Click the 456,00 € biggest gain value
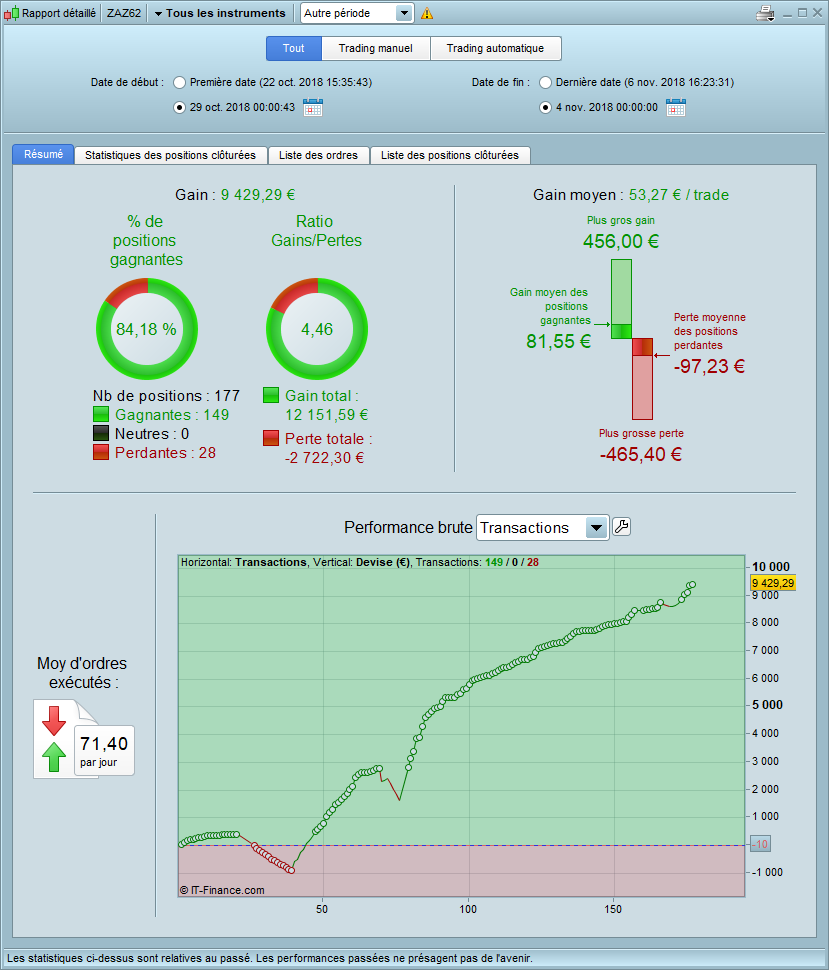This screenshot has width=829, height=970. click(621, 241)
